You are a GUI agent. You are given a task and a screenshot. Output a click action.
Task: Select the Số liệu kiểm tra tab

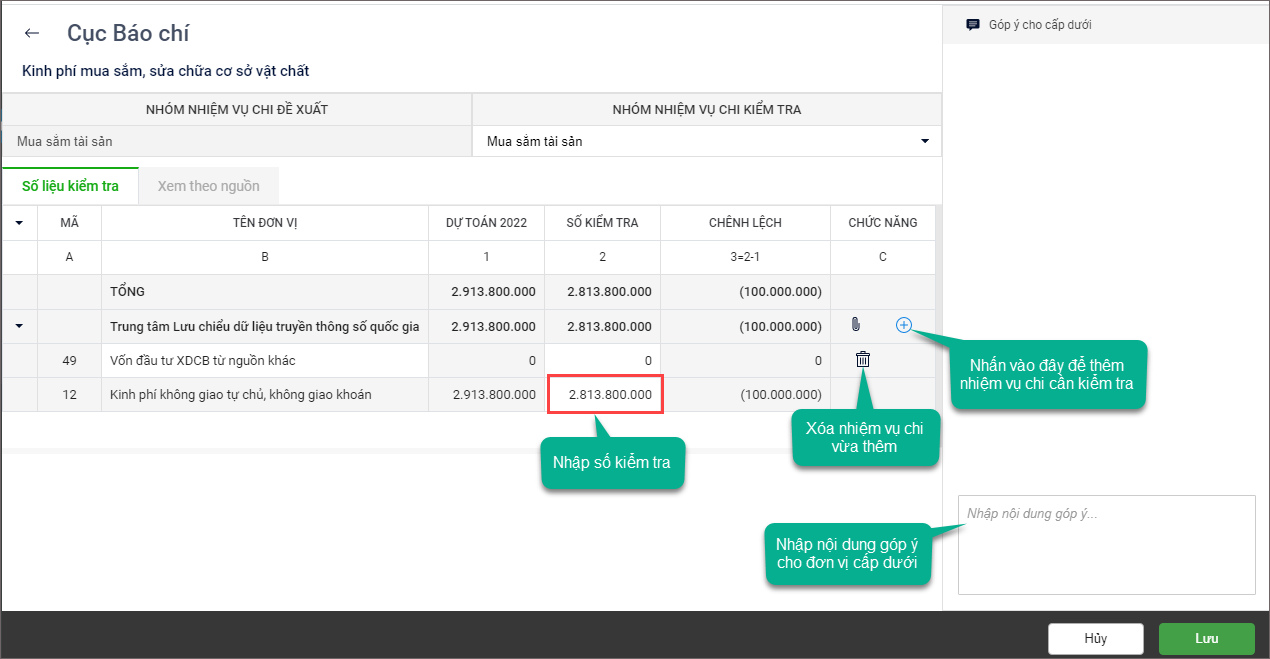(70, 186)
